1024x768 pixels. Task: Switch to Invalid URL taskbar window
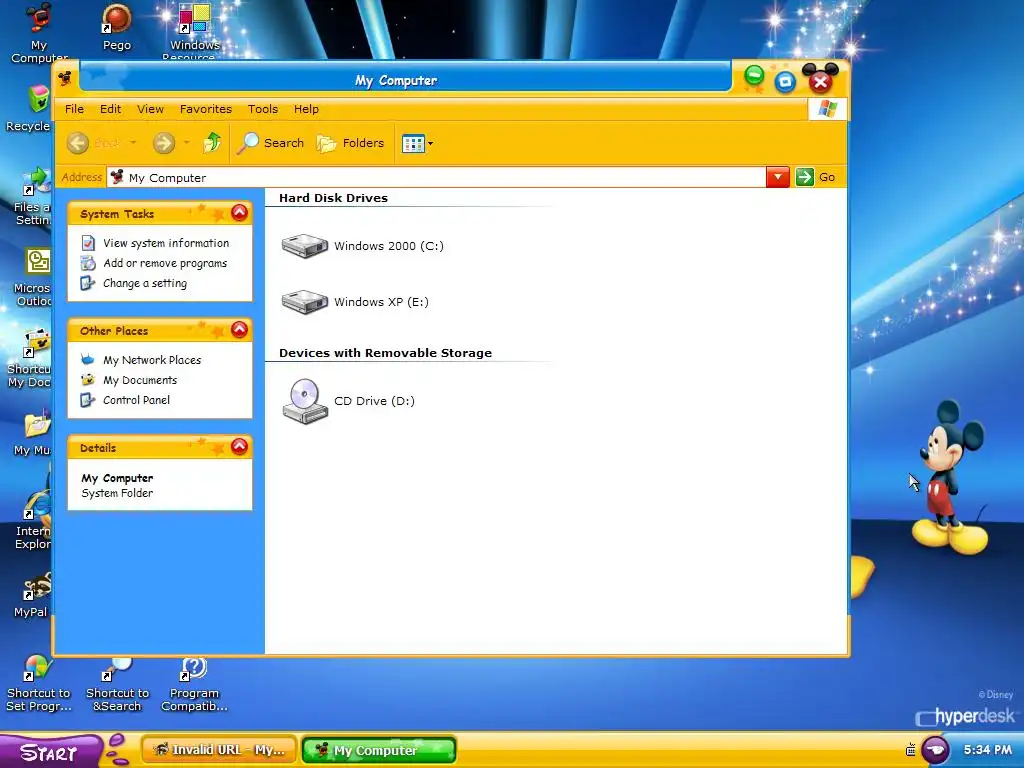pyautogui.click(x=219, y=750)
